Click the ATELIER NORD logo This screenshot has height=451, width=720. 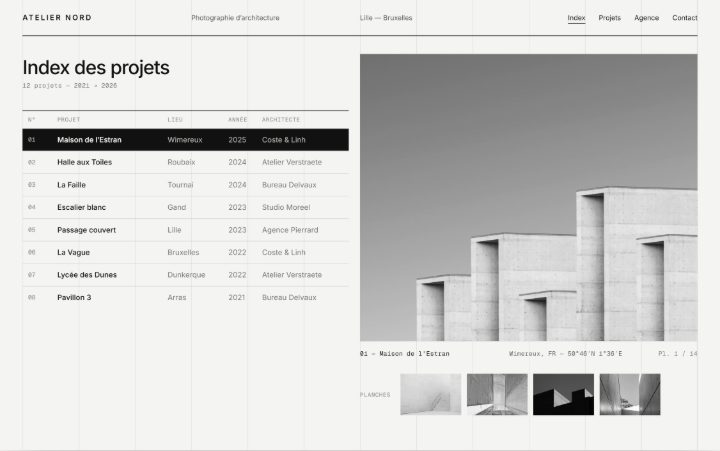pyautogui.click(x=57, y=17)
